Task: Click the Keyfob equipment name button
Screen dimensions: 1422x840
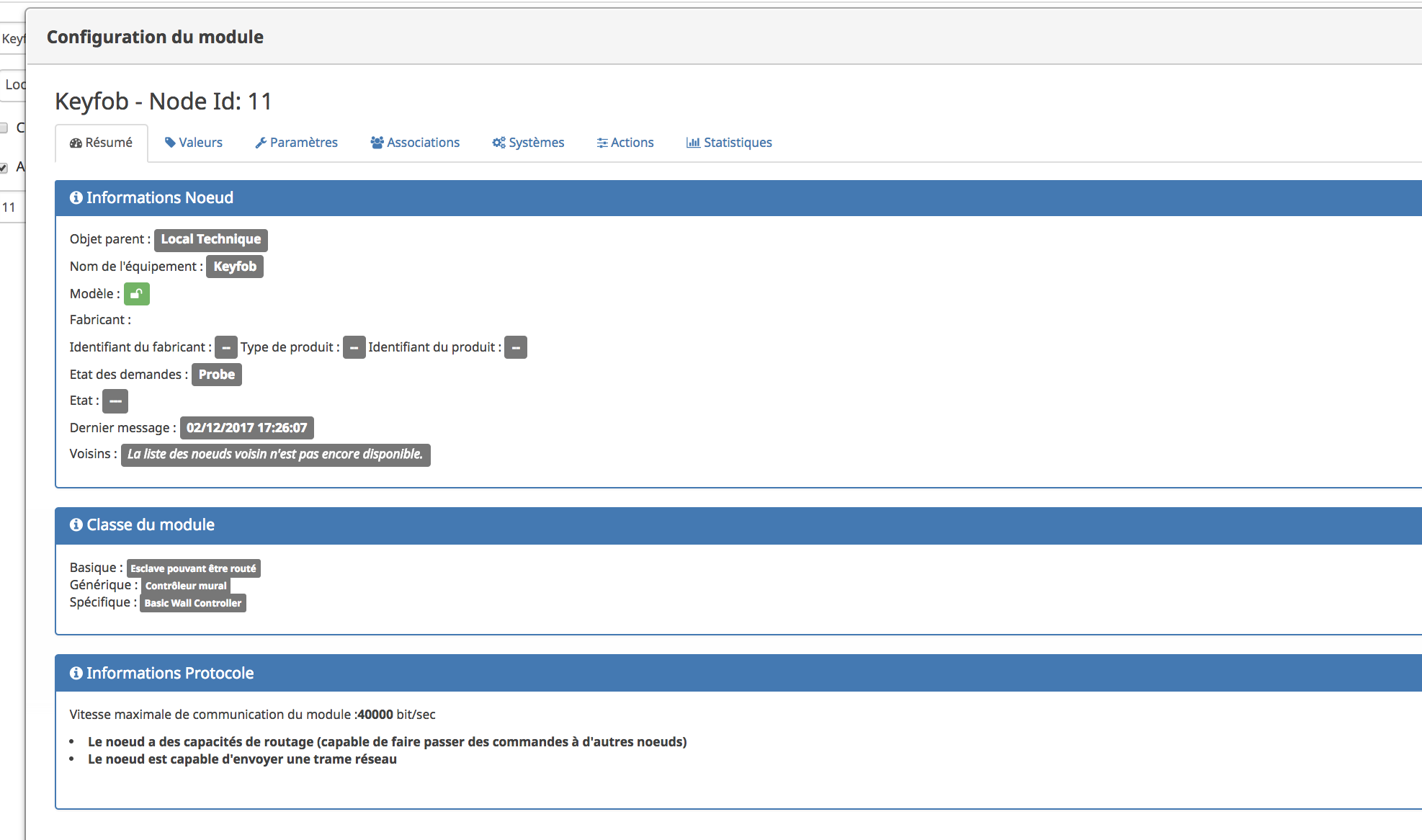Action: coord(234,266)
